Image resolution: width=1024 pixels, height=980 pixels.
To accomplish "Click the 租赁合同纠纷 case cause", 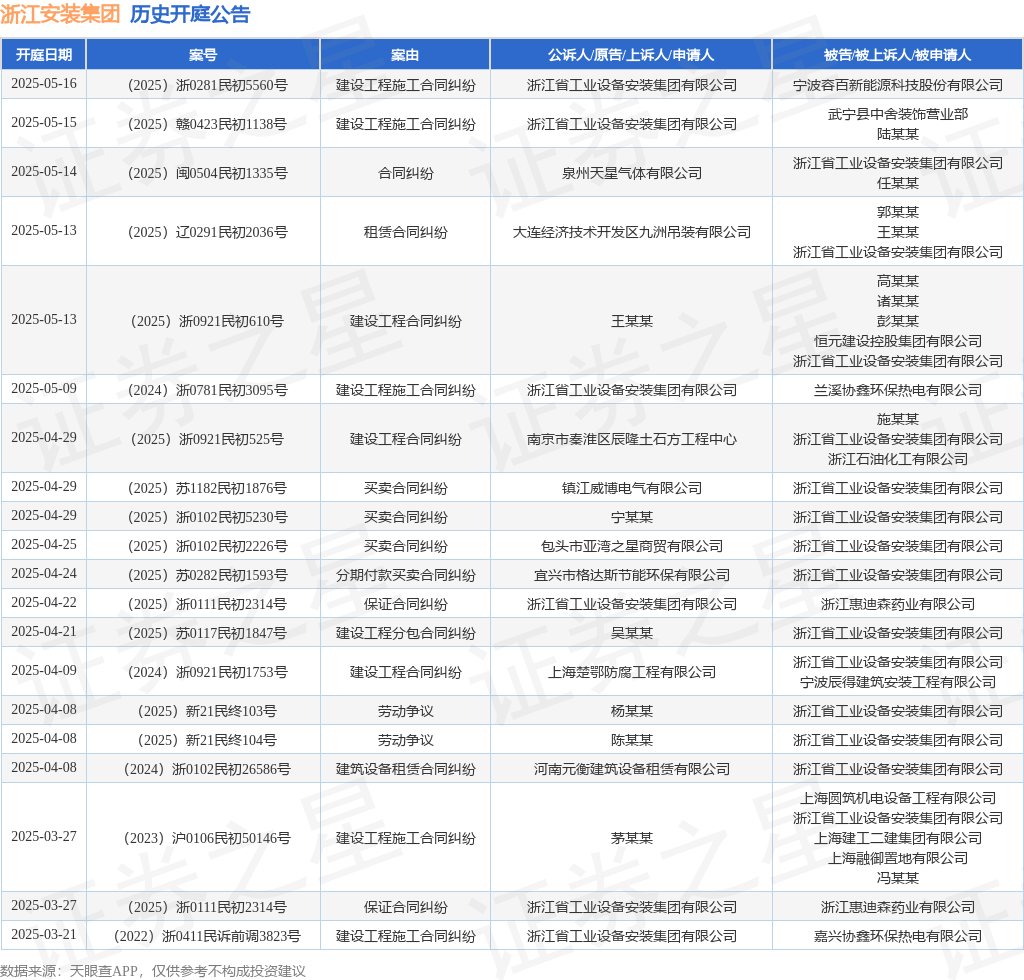I will [x=405, y=232].
